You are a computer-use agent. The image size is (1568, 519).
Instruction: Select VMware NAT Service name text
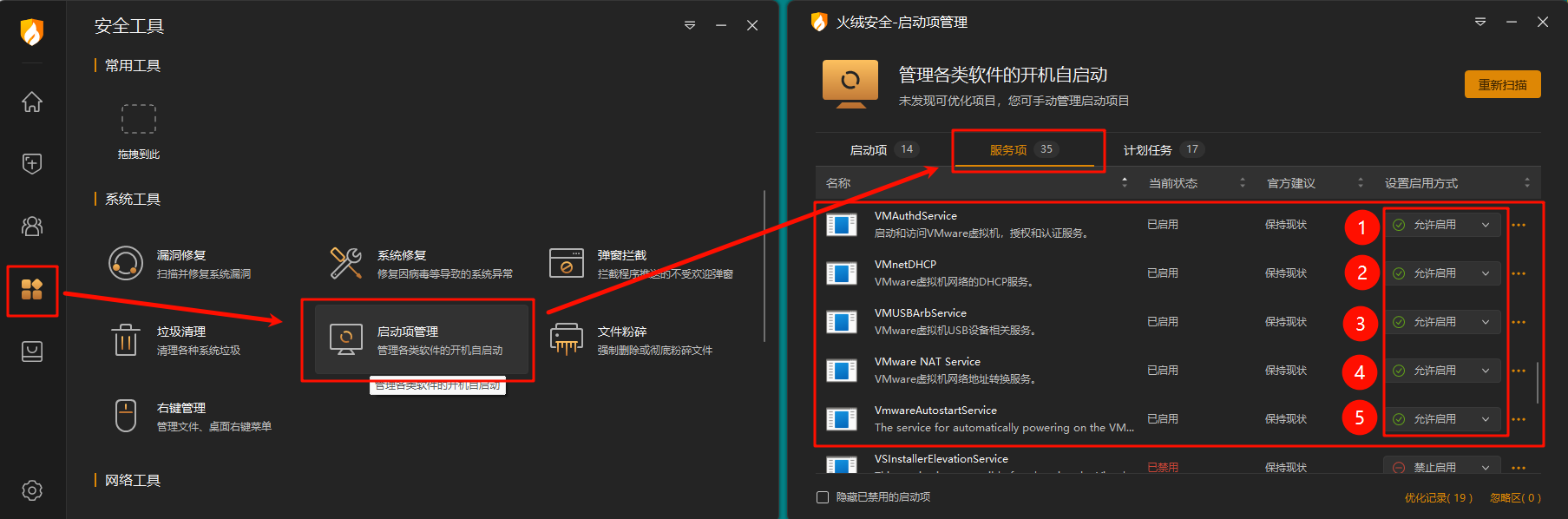click(x=928, y=362)
